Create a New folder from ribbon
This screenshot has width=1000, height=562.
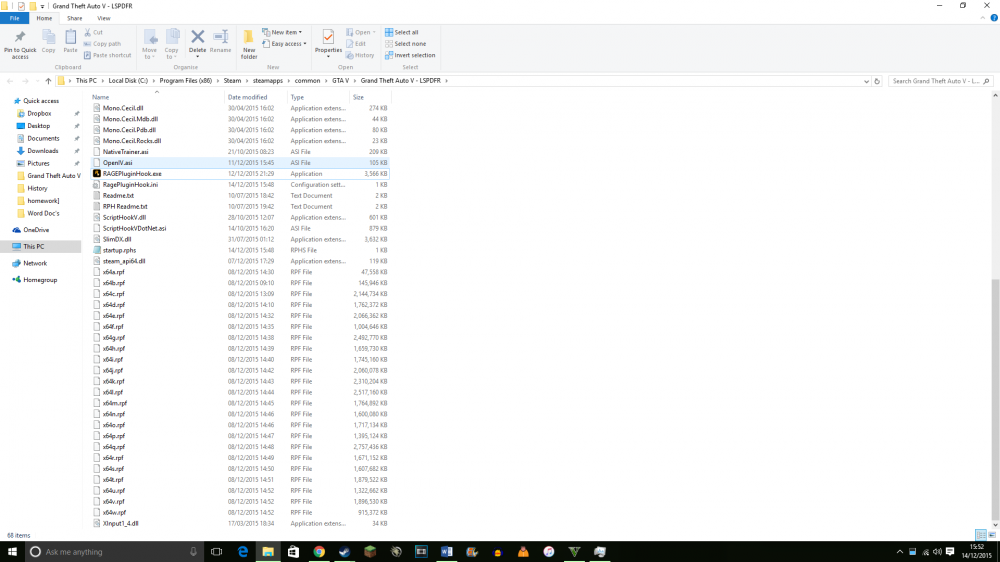pos(249,44)
